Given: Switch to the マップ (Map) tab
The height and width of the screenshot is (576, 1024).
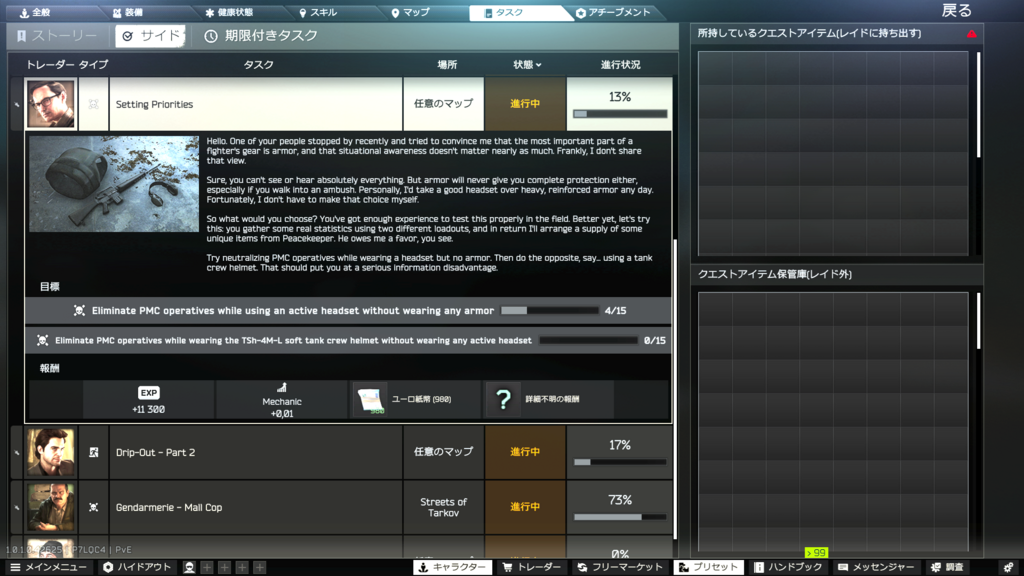Looking at the screenshot, I should pyautogui.click(x=410, y=13).
